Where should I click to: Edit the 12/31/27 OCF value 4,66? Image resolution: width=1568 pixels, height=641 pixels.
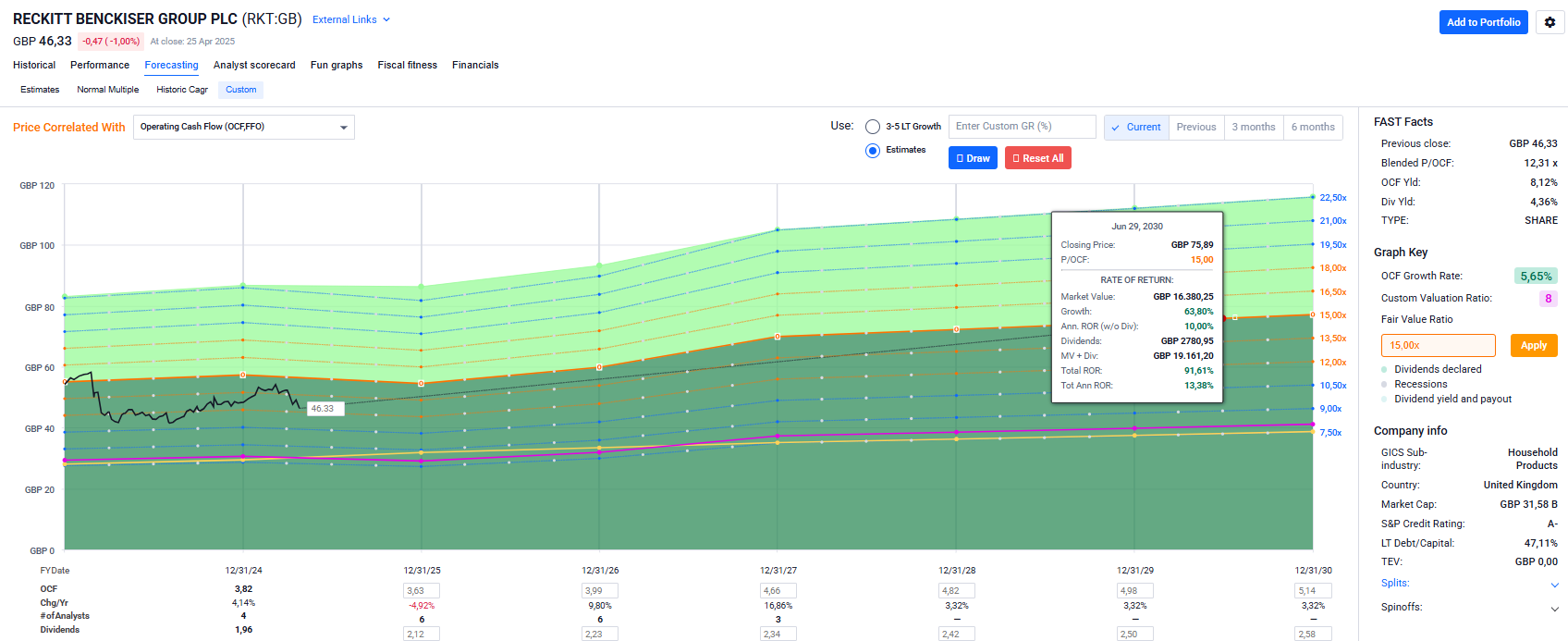(778, 590)
